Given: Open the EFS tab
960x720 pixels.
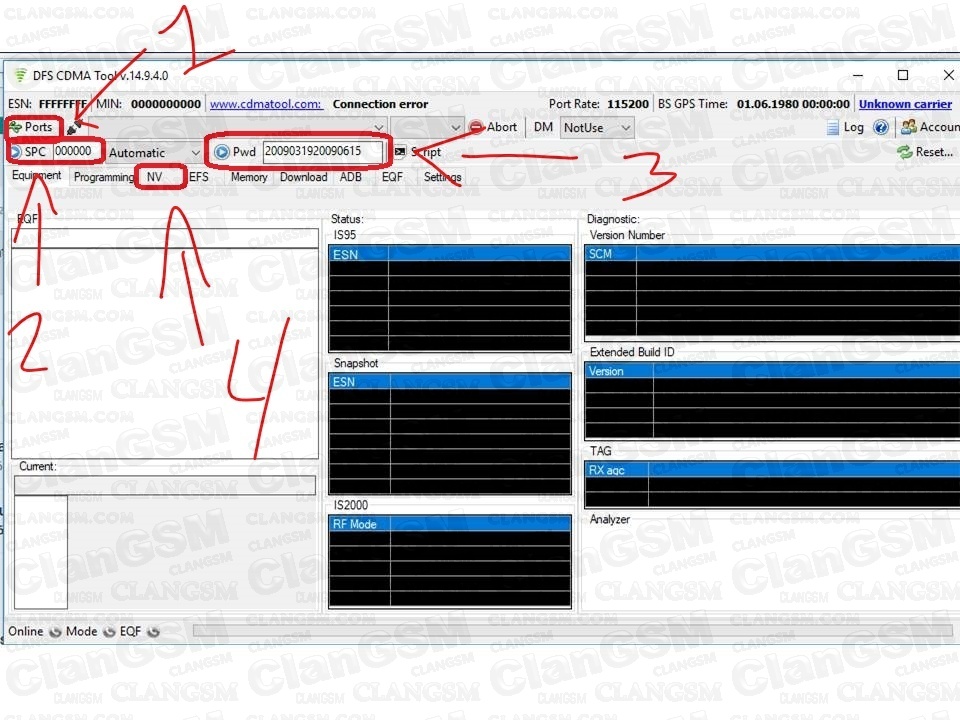Looking at the screenshot, I should click(198, 177).
